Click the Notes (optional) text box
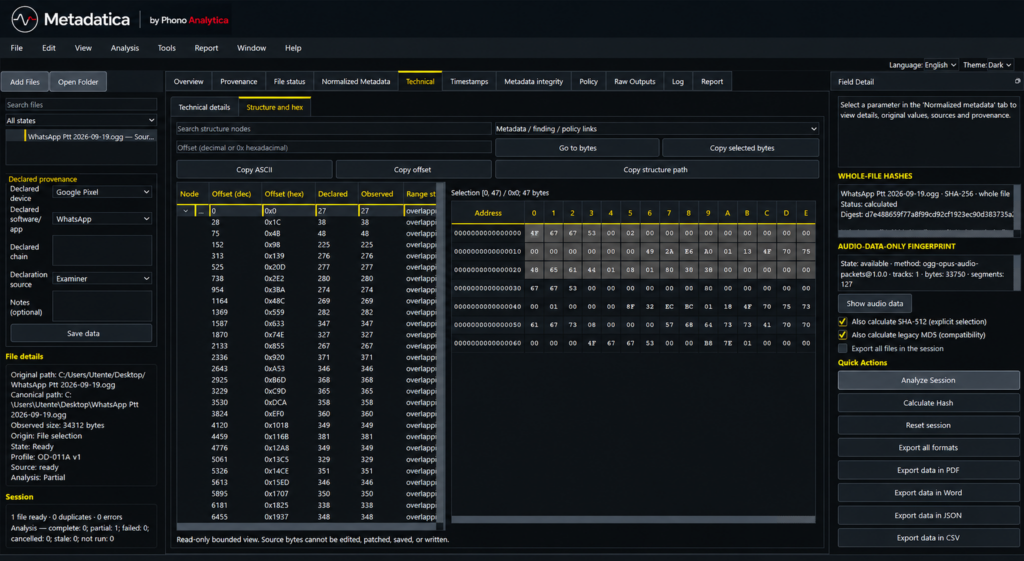Viewport: 1024px width, 561px height. tap(103, 306)
